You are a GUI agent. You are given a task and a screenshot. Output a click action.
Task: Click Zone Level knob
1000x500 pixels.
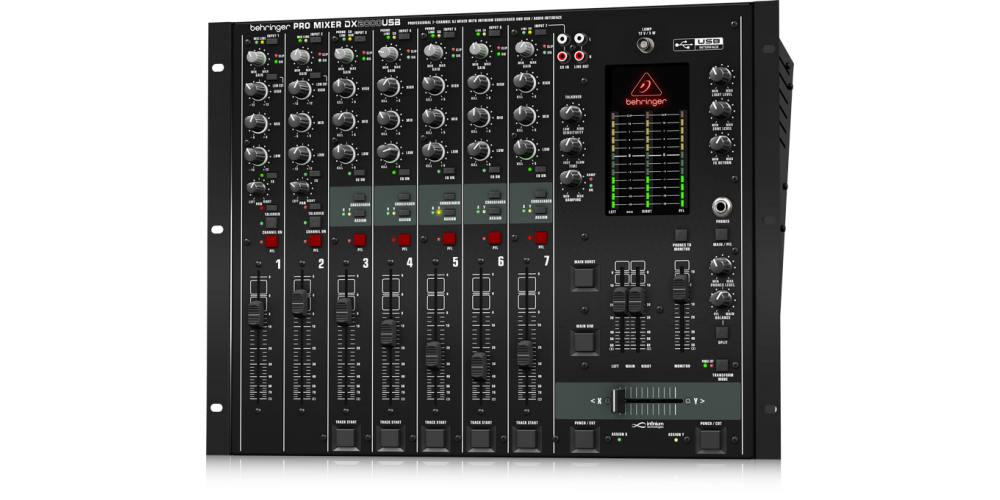(720, 110)
